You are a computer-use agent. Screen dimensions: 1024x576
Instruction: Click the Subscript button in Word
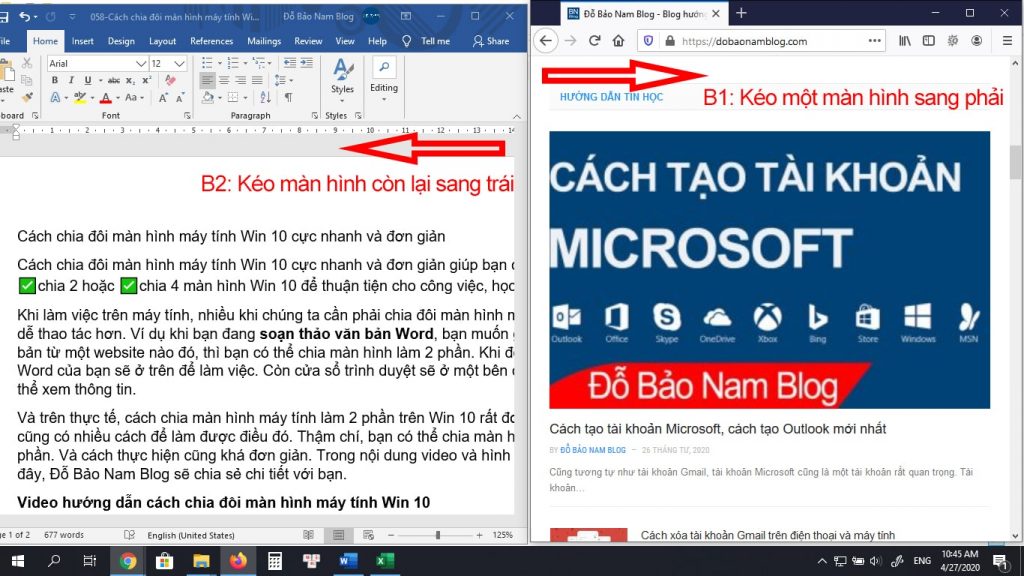(x=130, y=80)
